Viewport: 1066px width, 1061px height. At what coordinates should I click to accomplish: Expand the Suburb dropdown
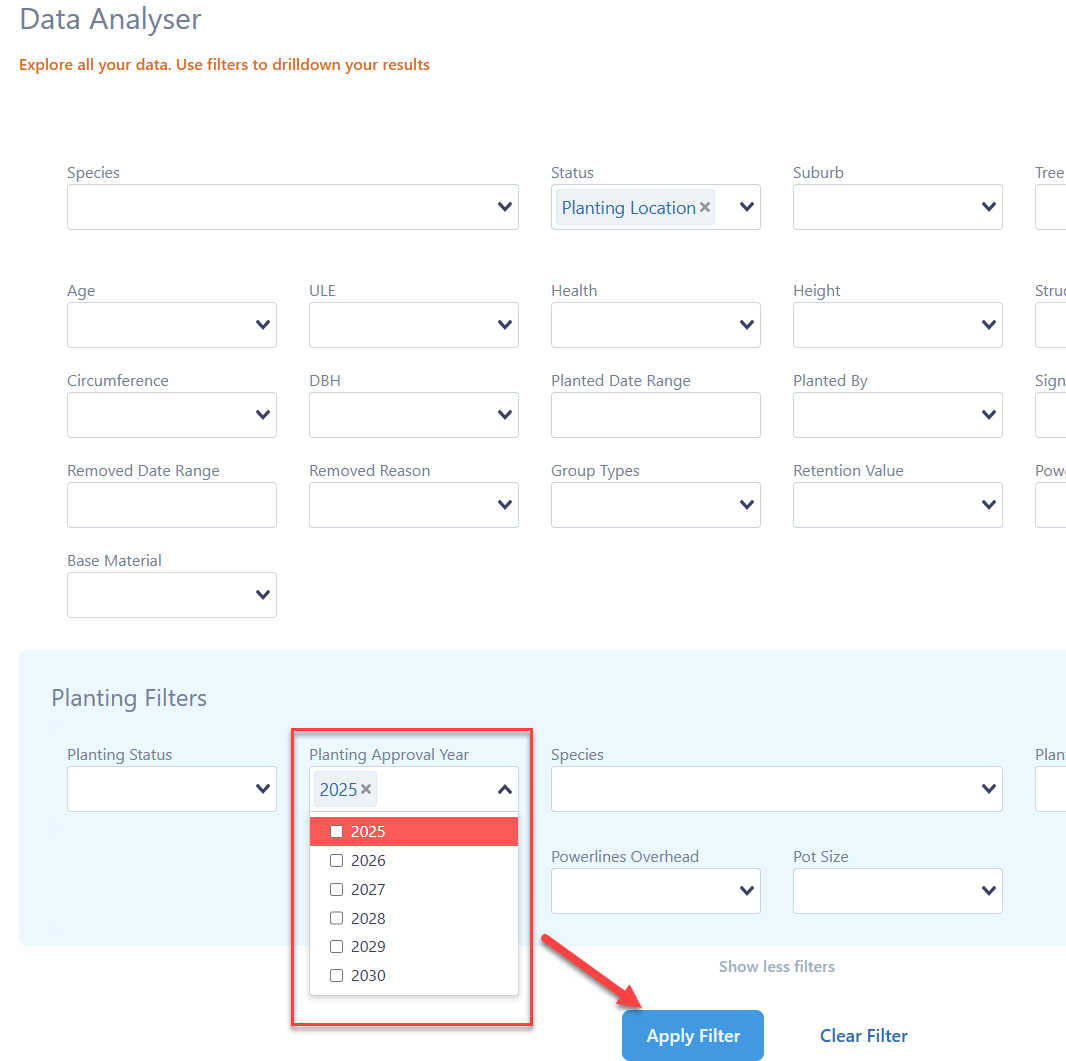897,207
